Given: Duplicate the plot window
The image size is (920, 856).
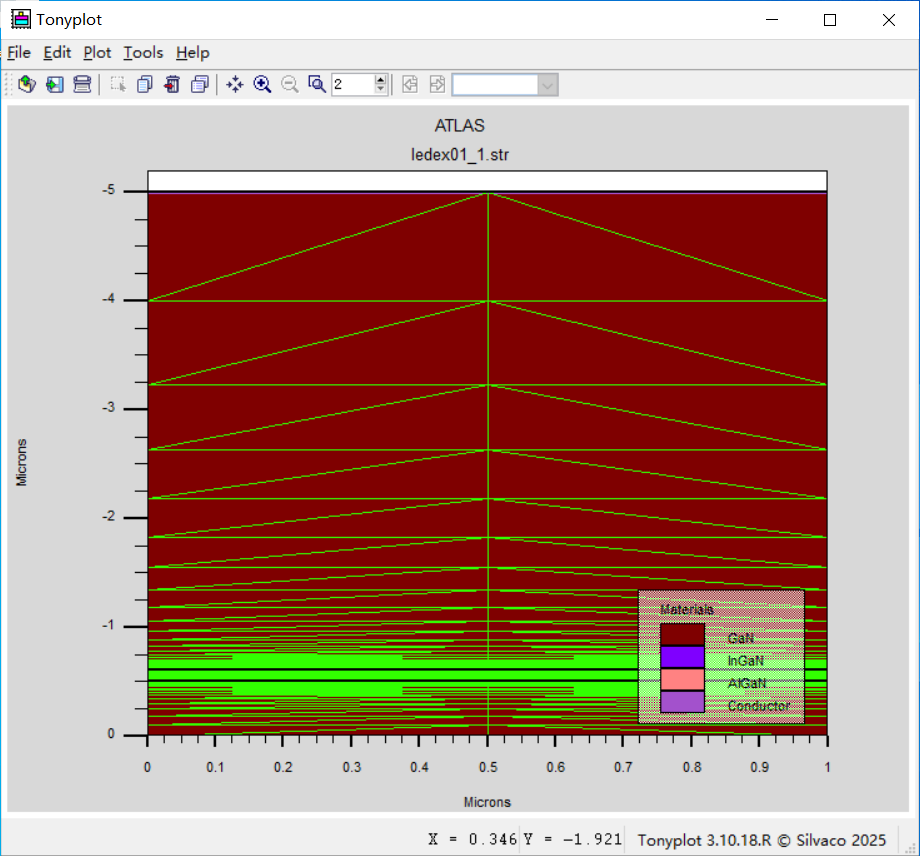Looking at the screenshot, I should click(200, 84).
